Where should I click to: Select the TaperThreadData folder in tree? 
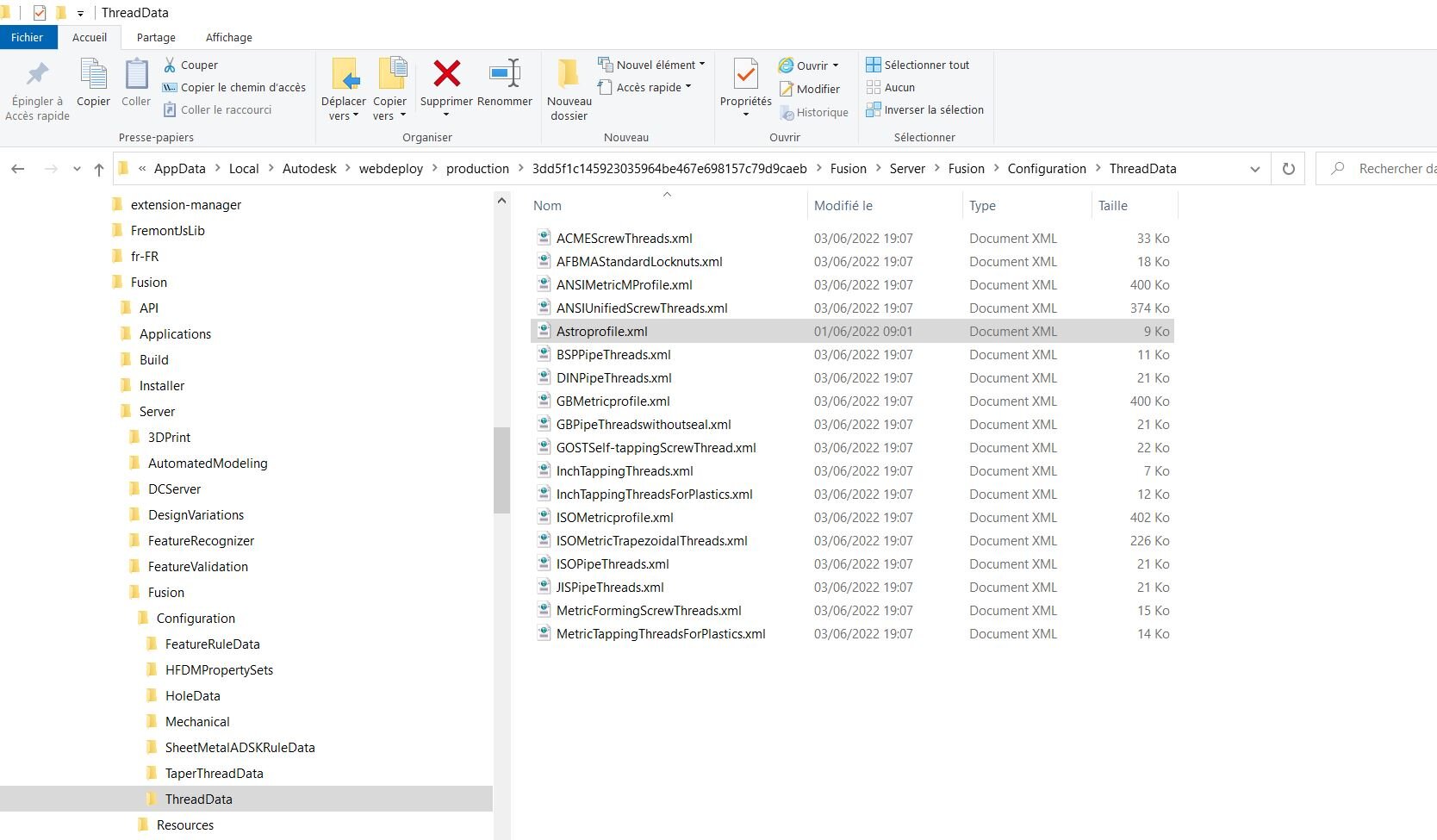[215, 773]
